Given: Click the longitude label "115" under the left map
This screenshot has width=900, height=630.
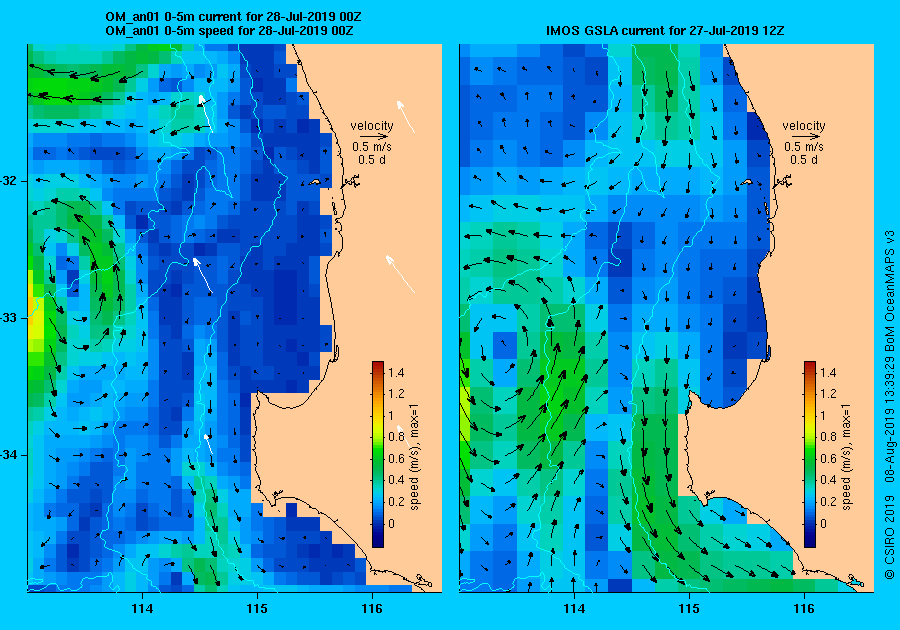Looking at the screenshot, I should pos(257,609).
